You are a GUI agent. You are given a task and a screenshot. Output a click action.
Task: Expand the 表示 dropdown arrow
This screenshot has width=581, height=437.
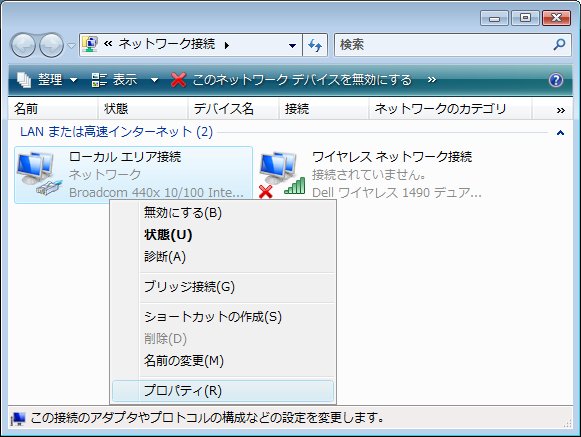[154, 80]
